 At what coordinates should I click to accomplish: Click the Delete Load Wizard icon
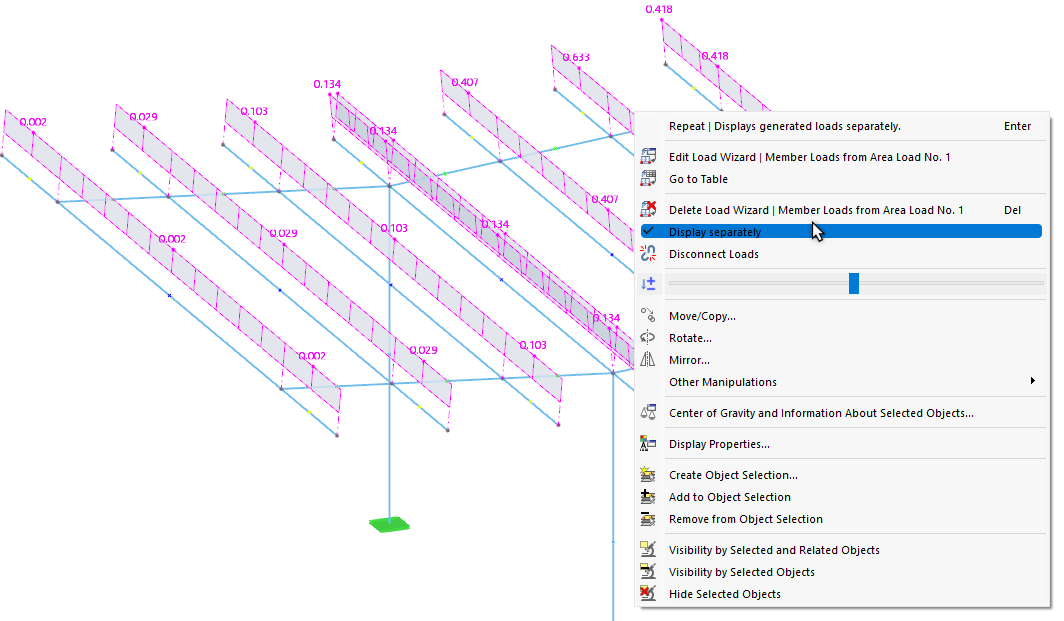pyautogui.click(x=648, y=210)
